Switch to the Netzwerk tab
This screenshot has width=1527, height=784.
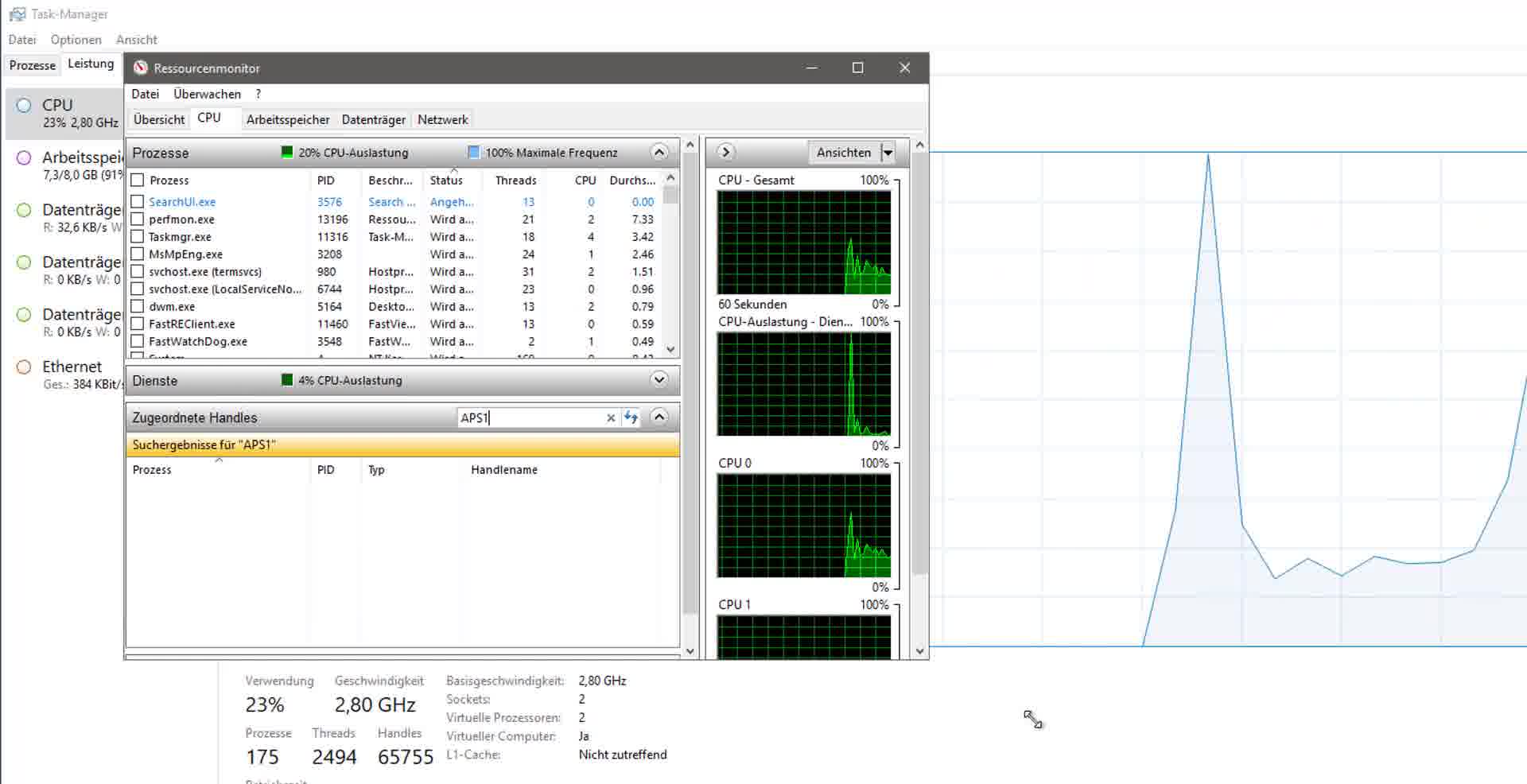click(443, 119)
